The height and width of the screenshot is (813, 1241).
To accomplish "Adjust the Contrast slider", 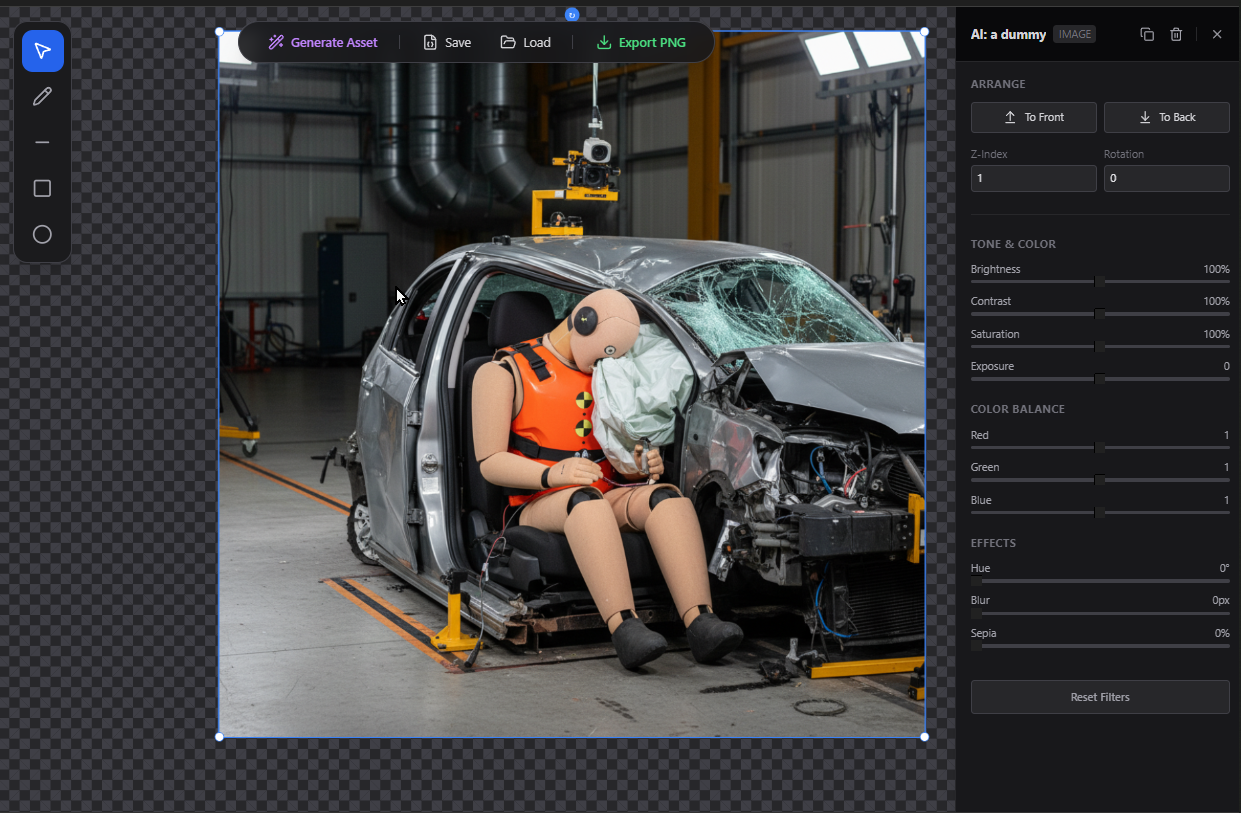I will pos(1100,314).
